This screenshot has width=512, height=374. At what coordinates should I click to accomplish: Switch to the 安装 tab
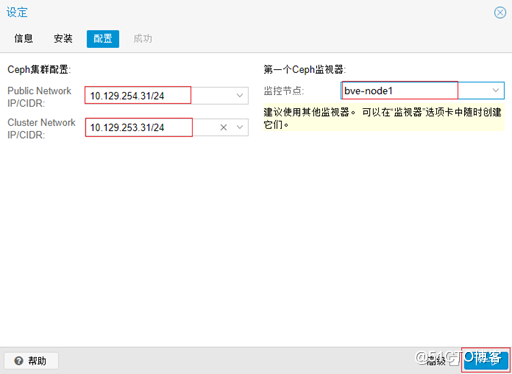(x=63, y=39)
